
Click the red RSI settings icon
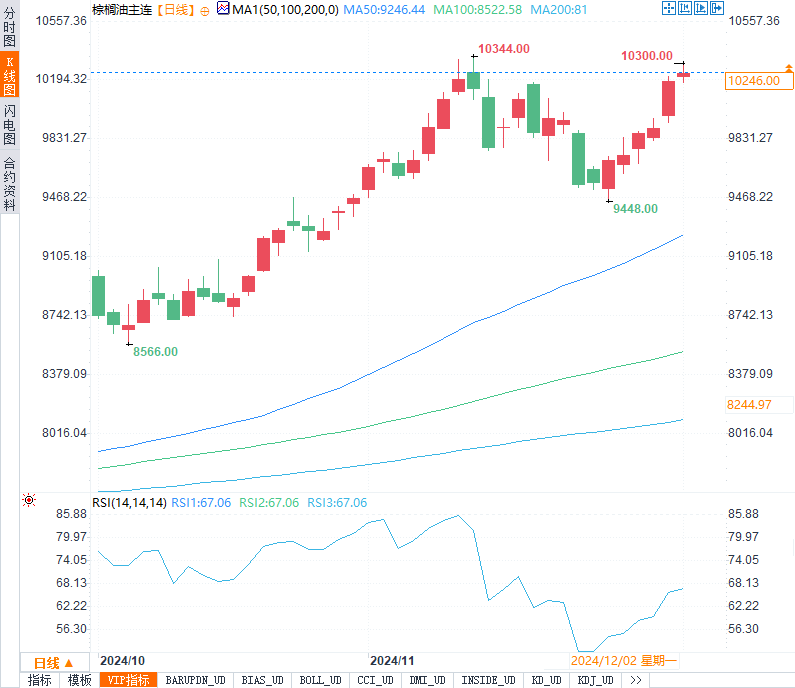click(30, 500)
